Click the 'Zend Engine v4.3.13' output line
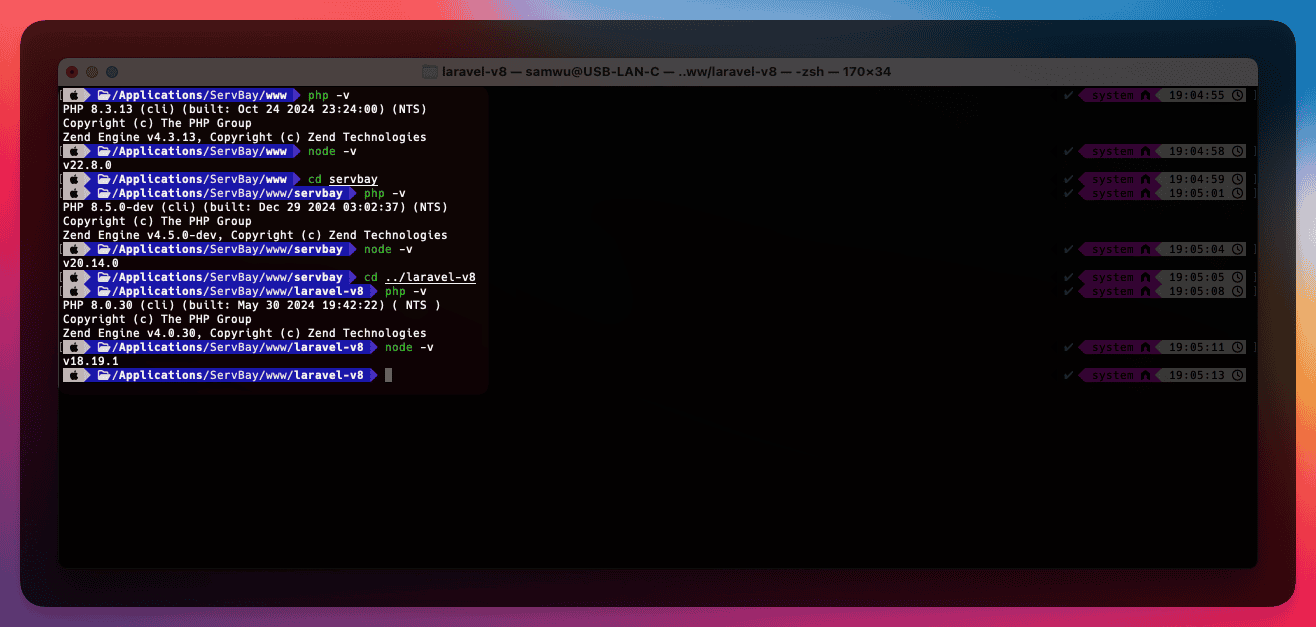This screenshot has height=627, width=1316. pyautogui.click(x=245, y=137)
